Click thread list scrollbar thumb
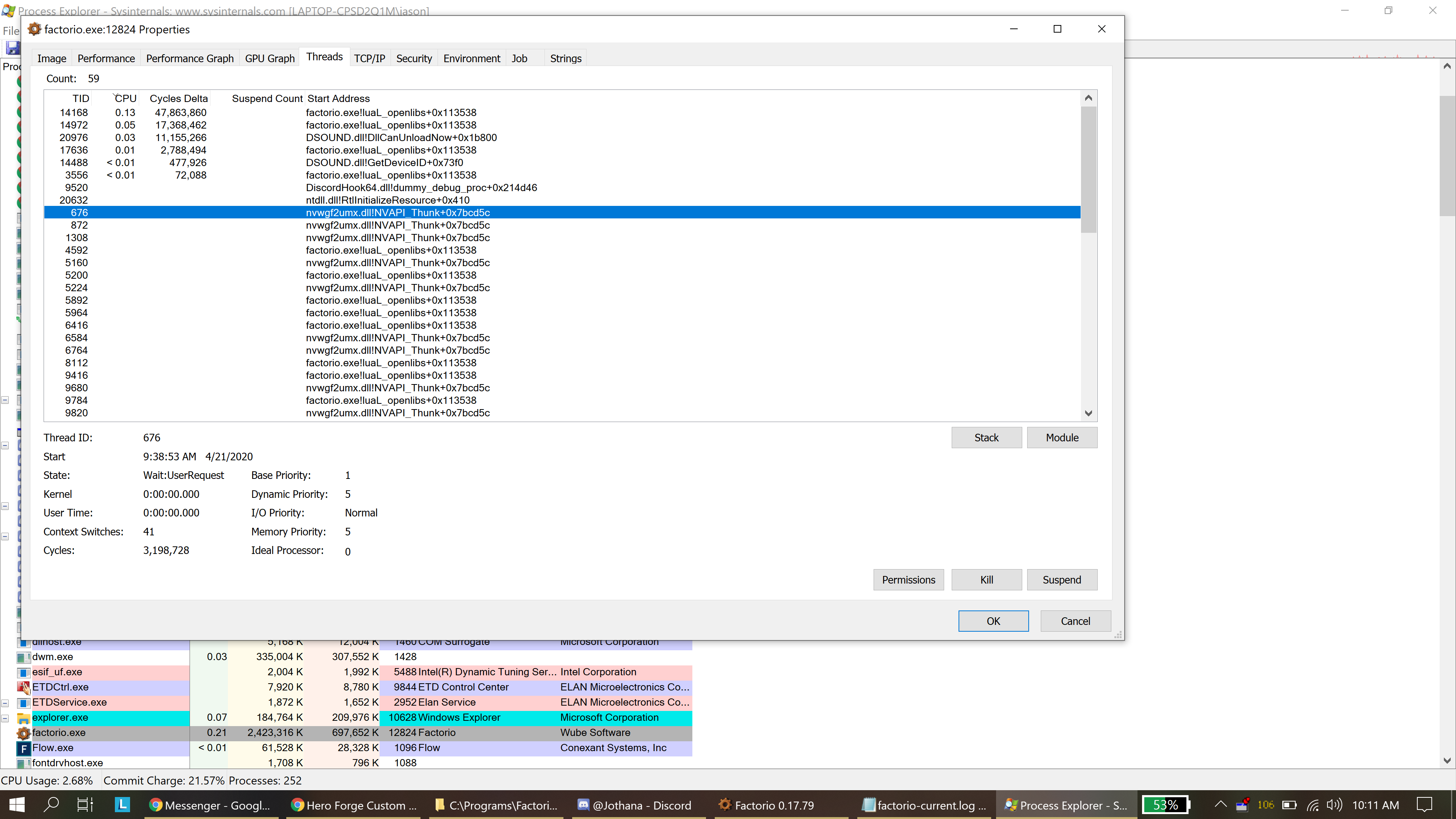This screenshot has height=819, width=1456. coord(1088,169)
